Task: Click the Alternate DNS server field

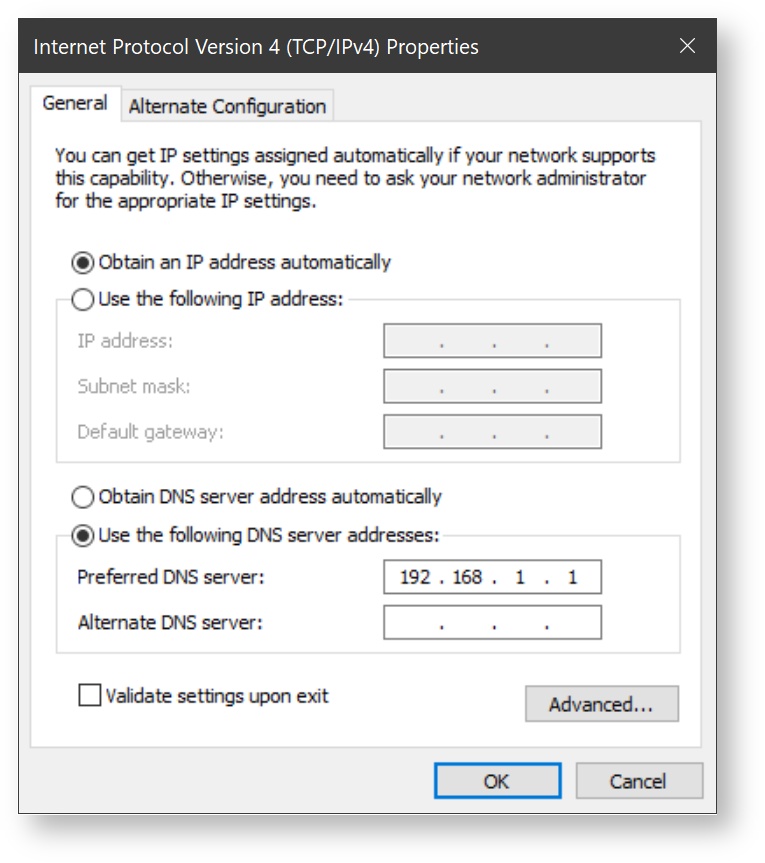Action: point(492,623)
